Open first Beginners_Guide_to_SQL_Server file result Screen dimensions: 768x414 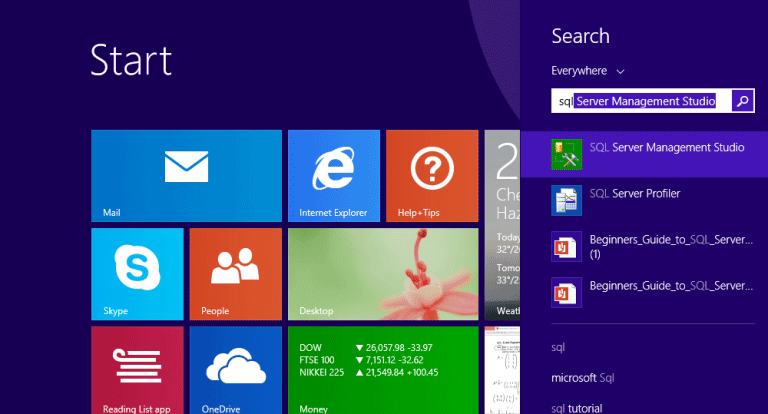pyautogui.click(x=670, y=246)
